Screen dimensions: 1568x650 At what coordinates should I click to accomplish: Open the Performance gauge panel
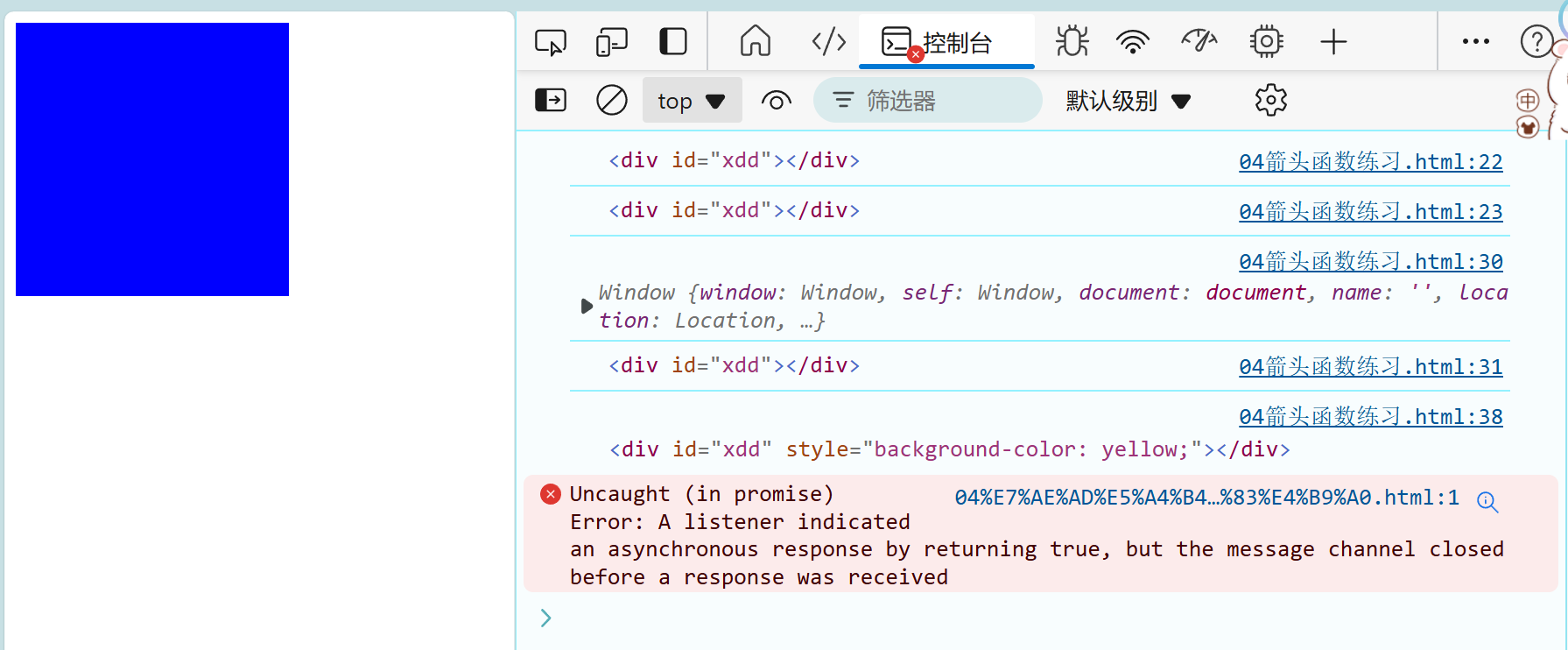coord(1199,41)
